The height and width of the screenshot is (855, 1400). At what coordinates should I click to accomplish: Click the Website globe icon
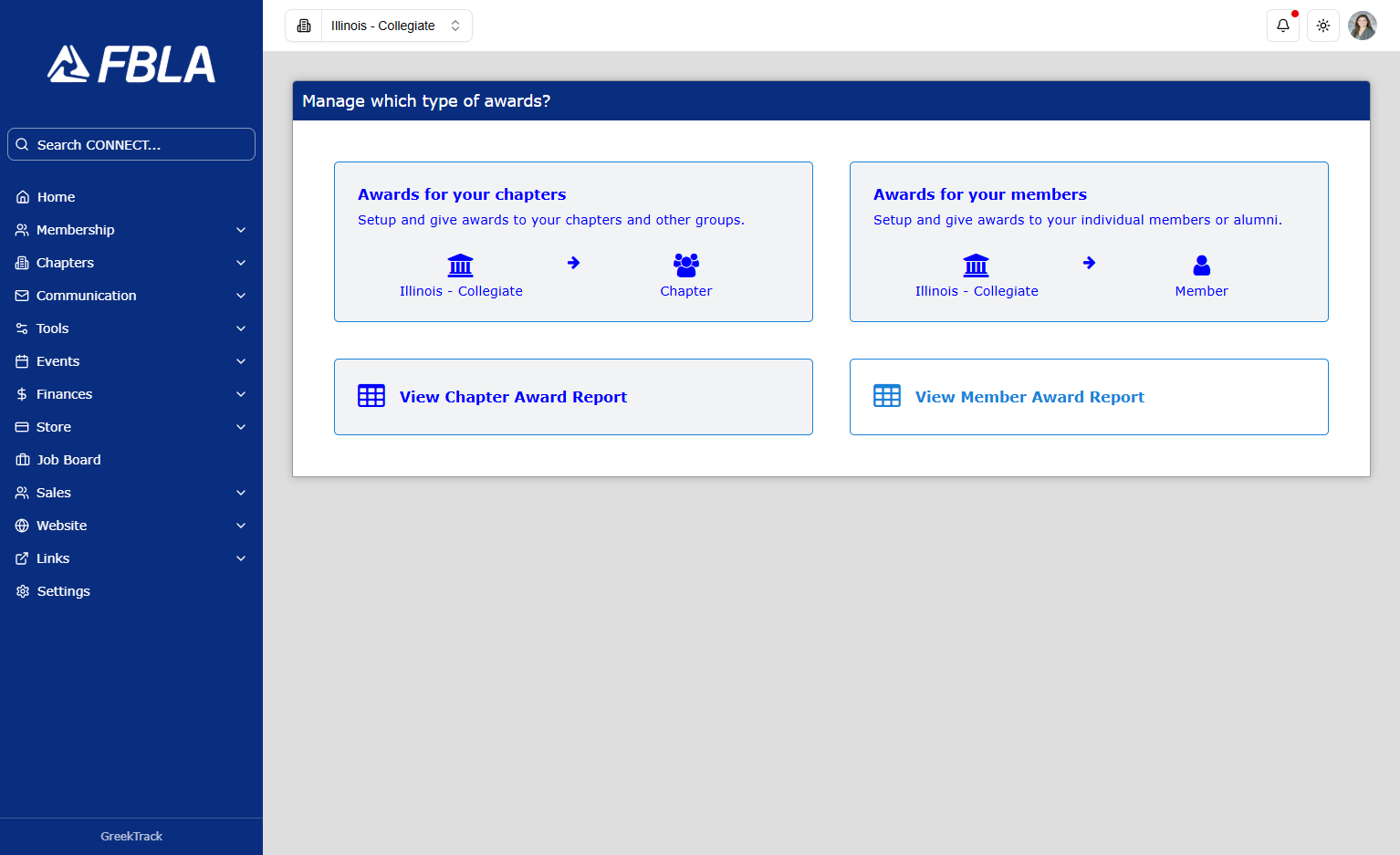(22, 526)
